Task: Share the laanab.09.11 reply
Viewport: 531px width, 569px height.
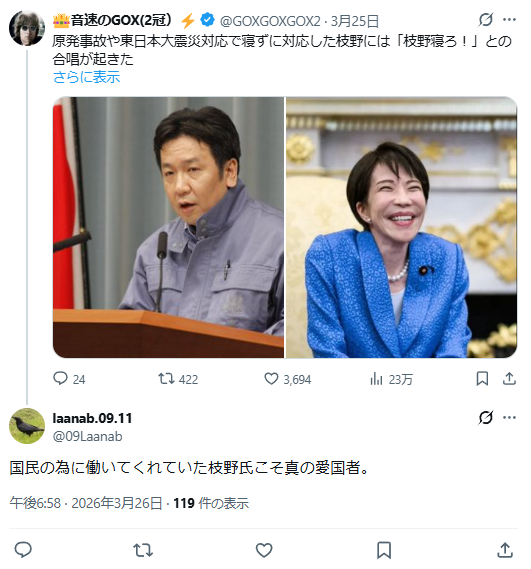Action: [x=505, y=550]
